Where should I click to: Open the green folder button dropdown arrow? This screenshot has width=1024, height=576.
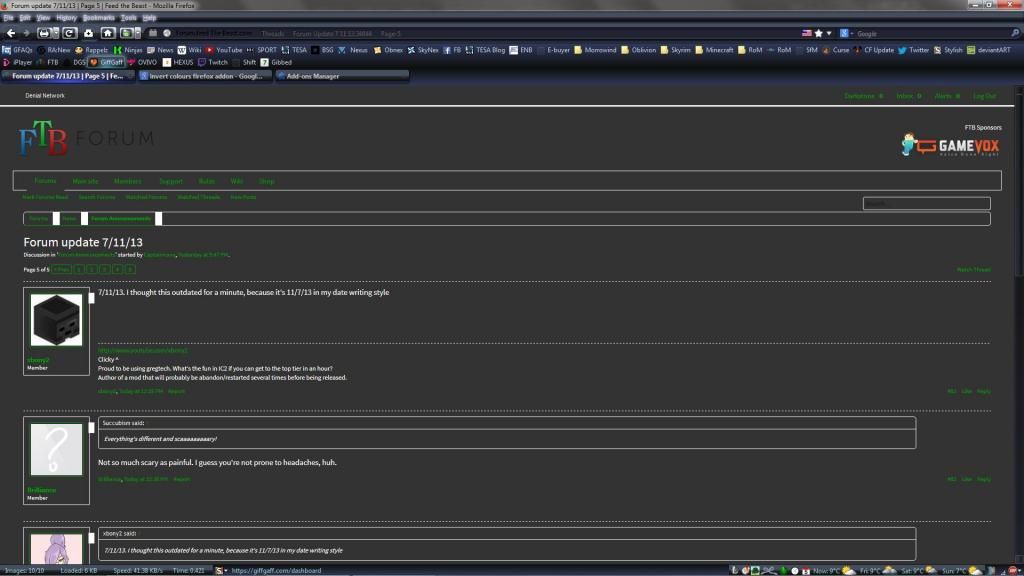(137, 33)
